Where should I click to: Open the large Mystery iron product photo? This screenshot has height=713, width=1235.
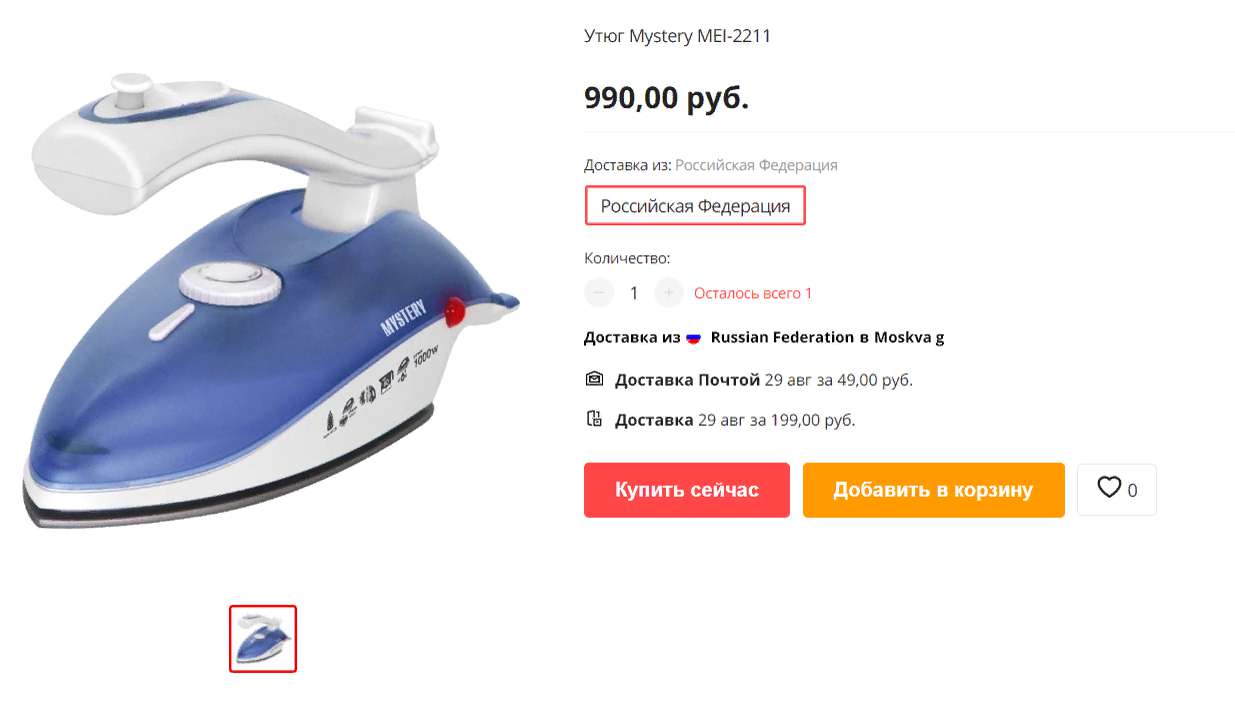(x=271, y=300)
